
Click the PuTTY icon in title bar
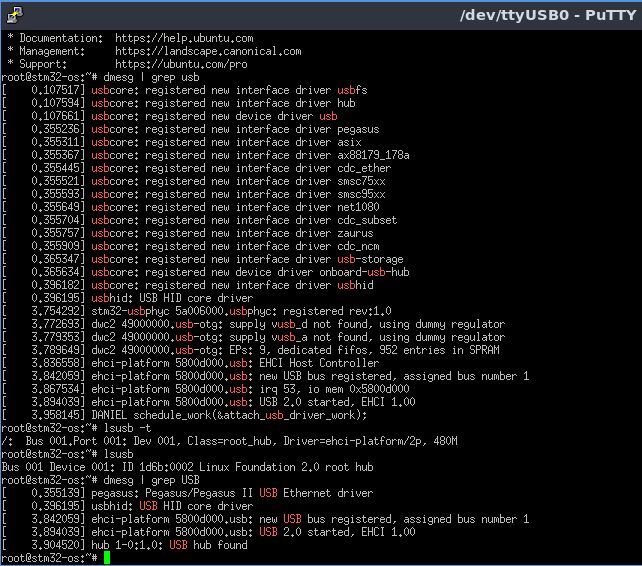[x=15, y=15]
